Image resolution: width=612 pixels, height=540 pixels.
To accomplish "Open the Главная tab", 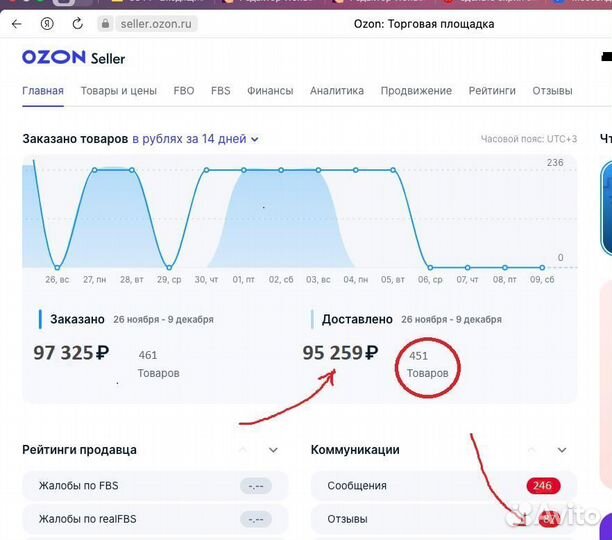I will pyautogui.click(x=43, y=91).
